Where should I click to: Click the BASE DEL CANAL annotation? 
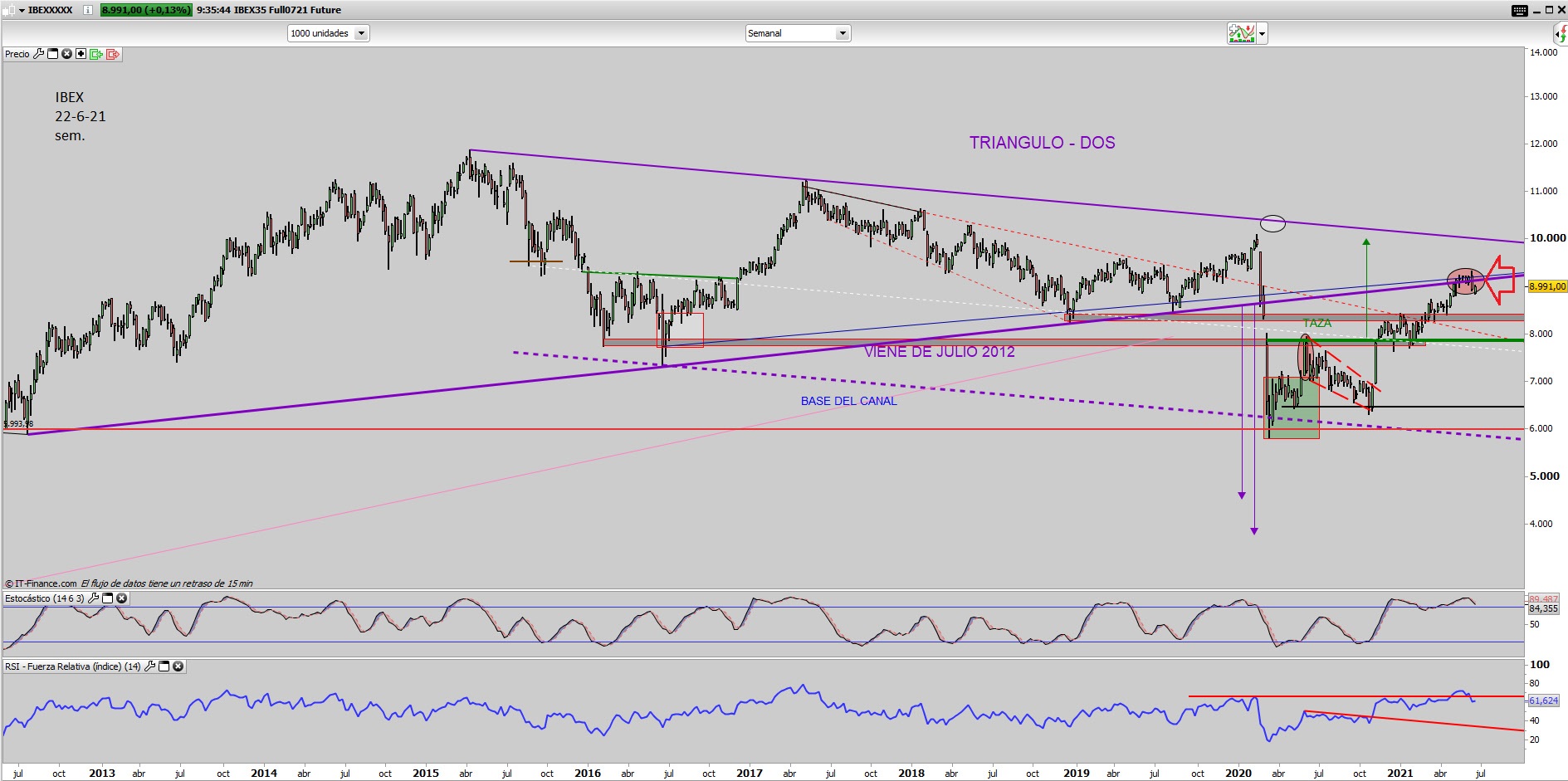point(848,401)
